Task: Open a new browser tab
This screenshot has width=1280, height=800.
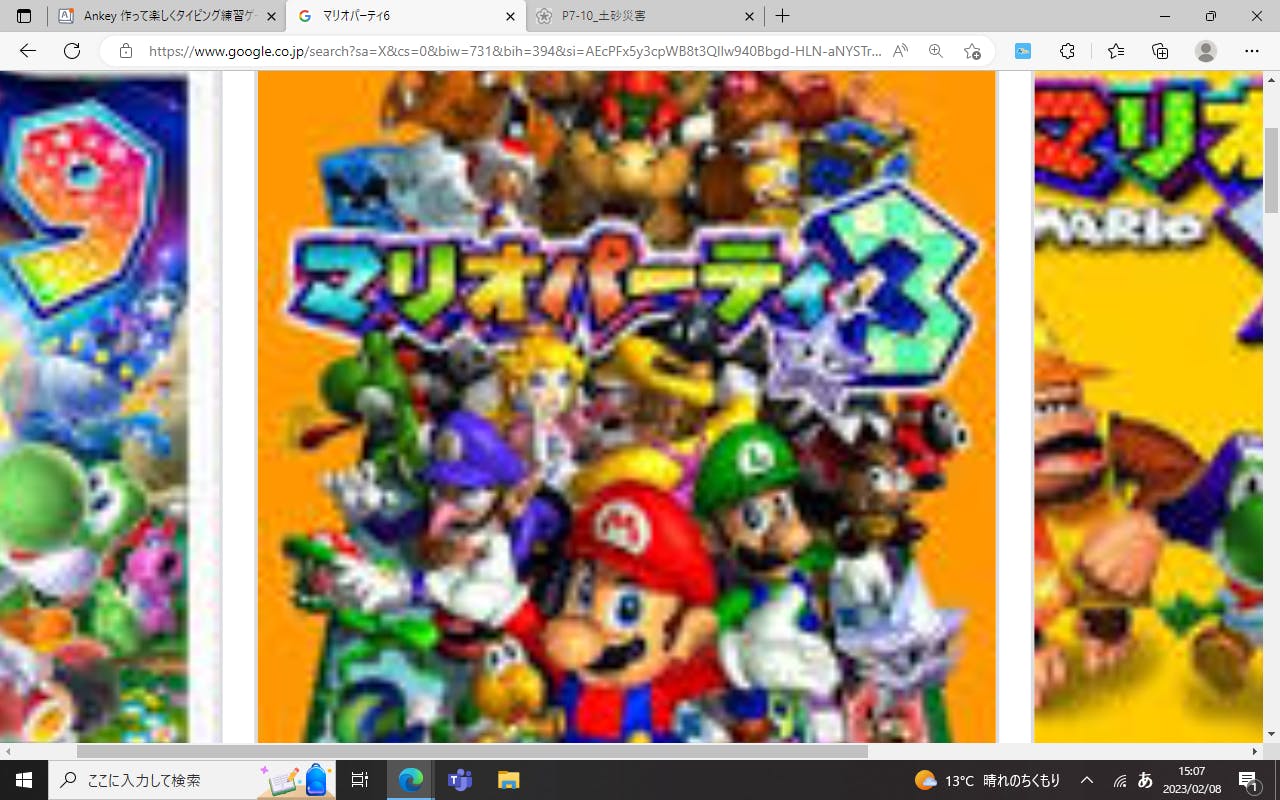Action: [x=782, y=16]
